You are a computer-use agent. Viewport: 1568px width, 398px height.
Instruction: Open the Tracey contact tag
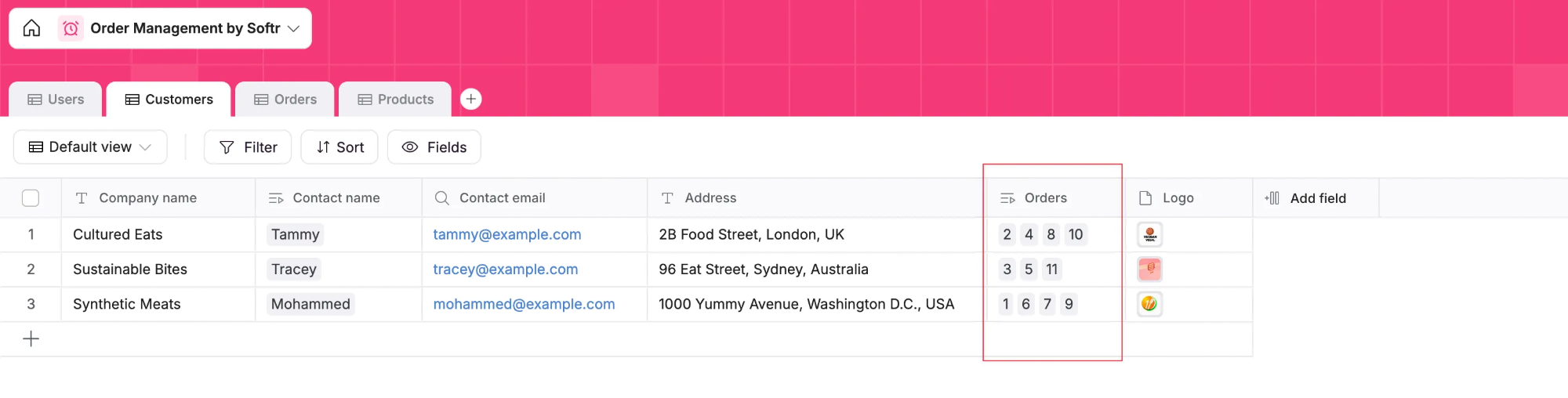(x=293, y=269)
